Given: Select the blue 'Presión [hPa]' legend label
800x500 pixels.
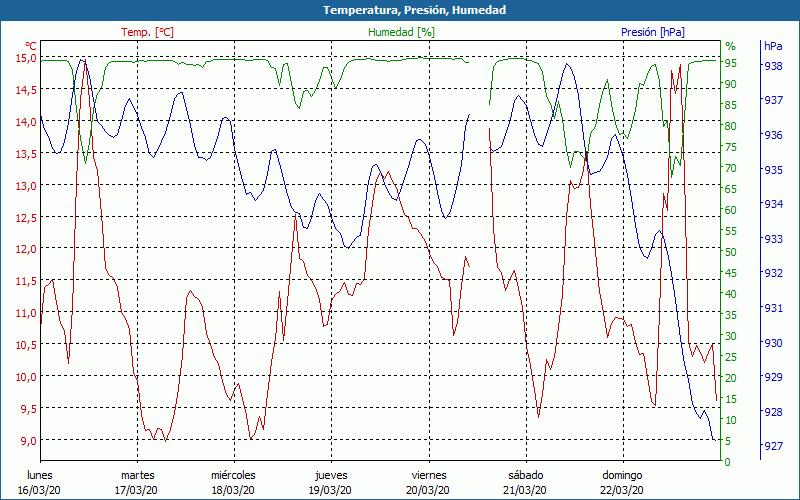Looking at the screenshot, I should (x=653, y=32).
